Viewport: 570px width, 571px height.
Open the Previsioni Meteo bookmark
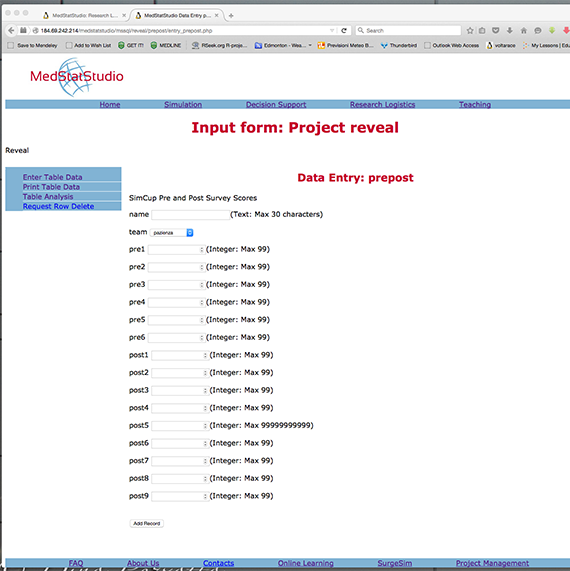pyautogui.click(x=345, y=46)
